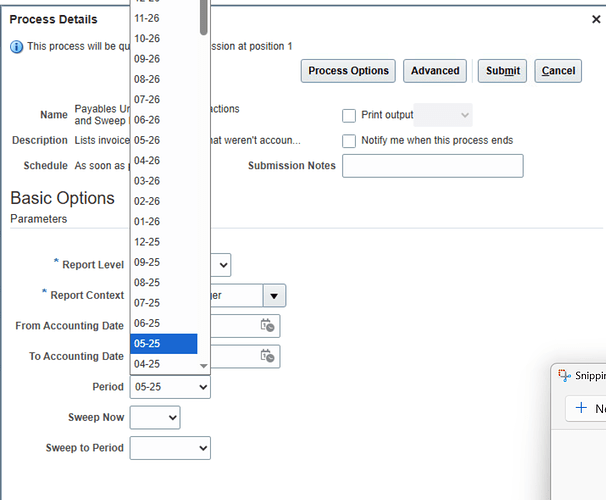The width and height of the screenshot is (606, 500).
Task: Cancel the process submission
Action: coord(558,71)
